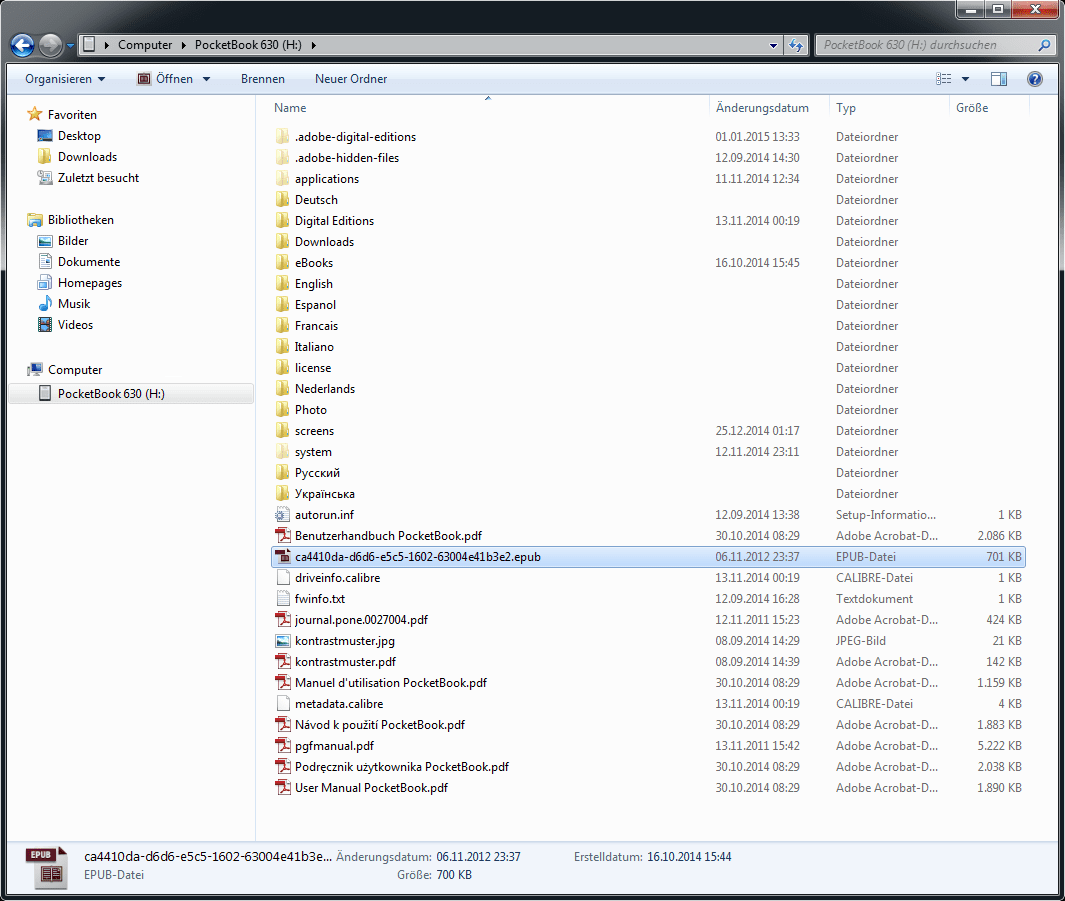Click the PocketBook 630 search field
1065x901 pixels.
[927, 45]
